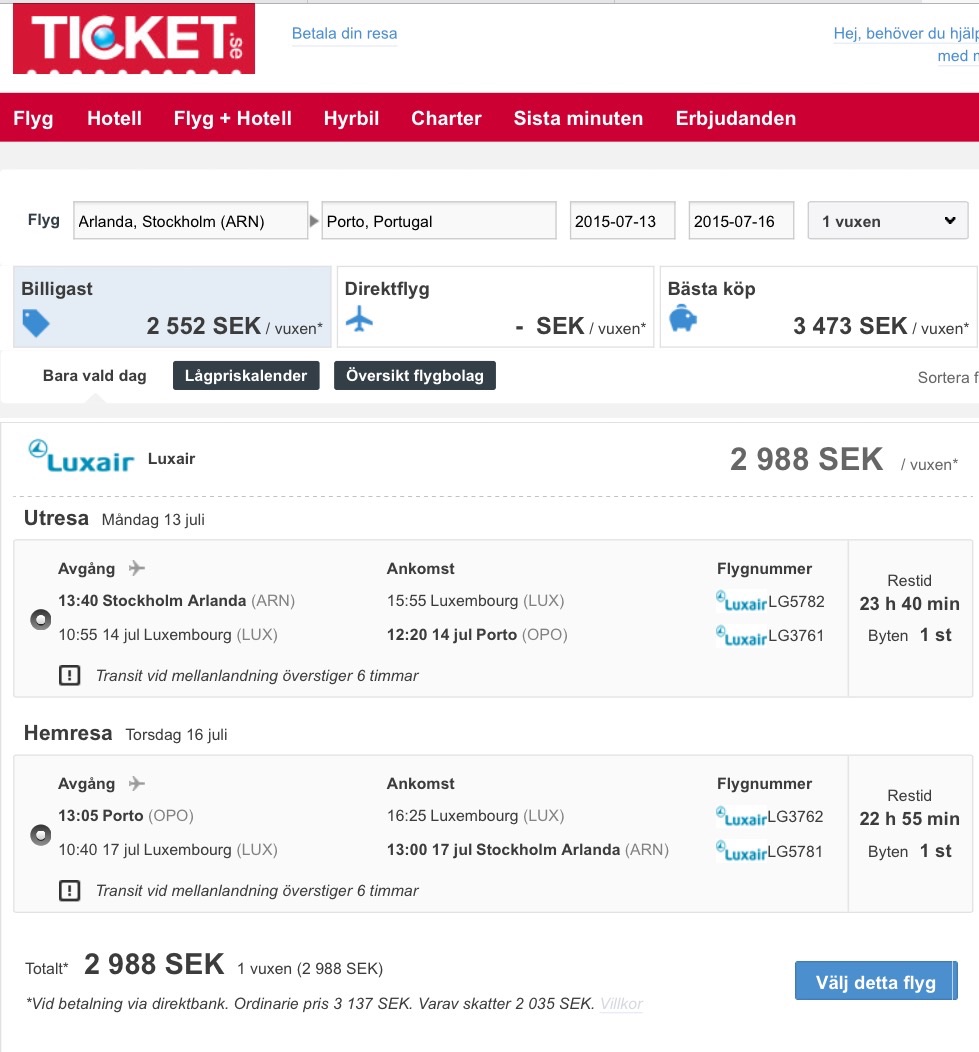The image size is (979, 1052).
Task: Open the 1 vuxen passenger dropdown
Action: (888, 221)
